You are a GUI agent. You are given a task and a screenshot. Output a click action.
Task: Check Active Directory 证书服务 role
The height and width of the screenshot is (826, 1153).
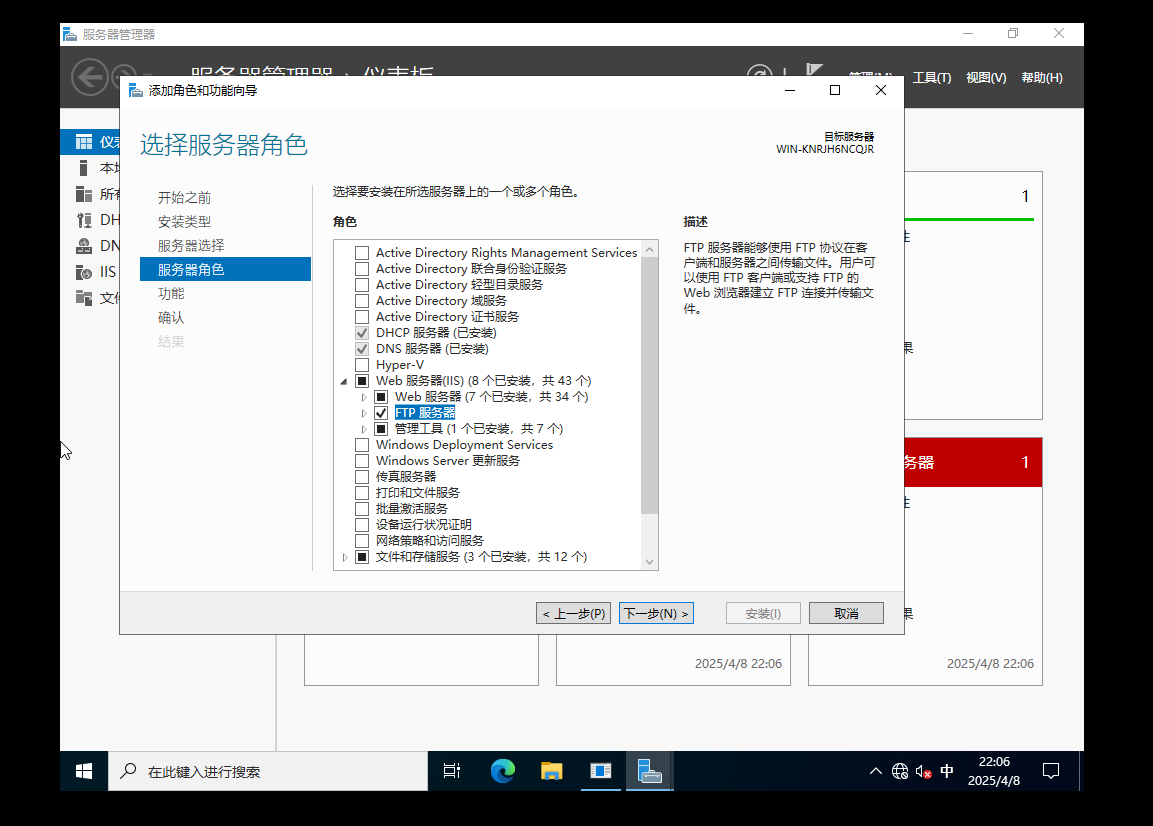coord(362,317)
